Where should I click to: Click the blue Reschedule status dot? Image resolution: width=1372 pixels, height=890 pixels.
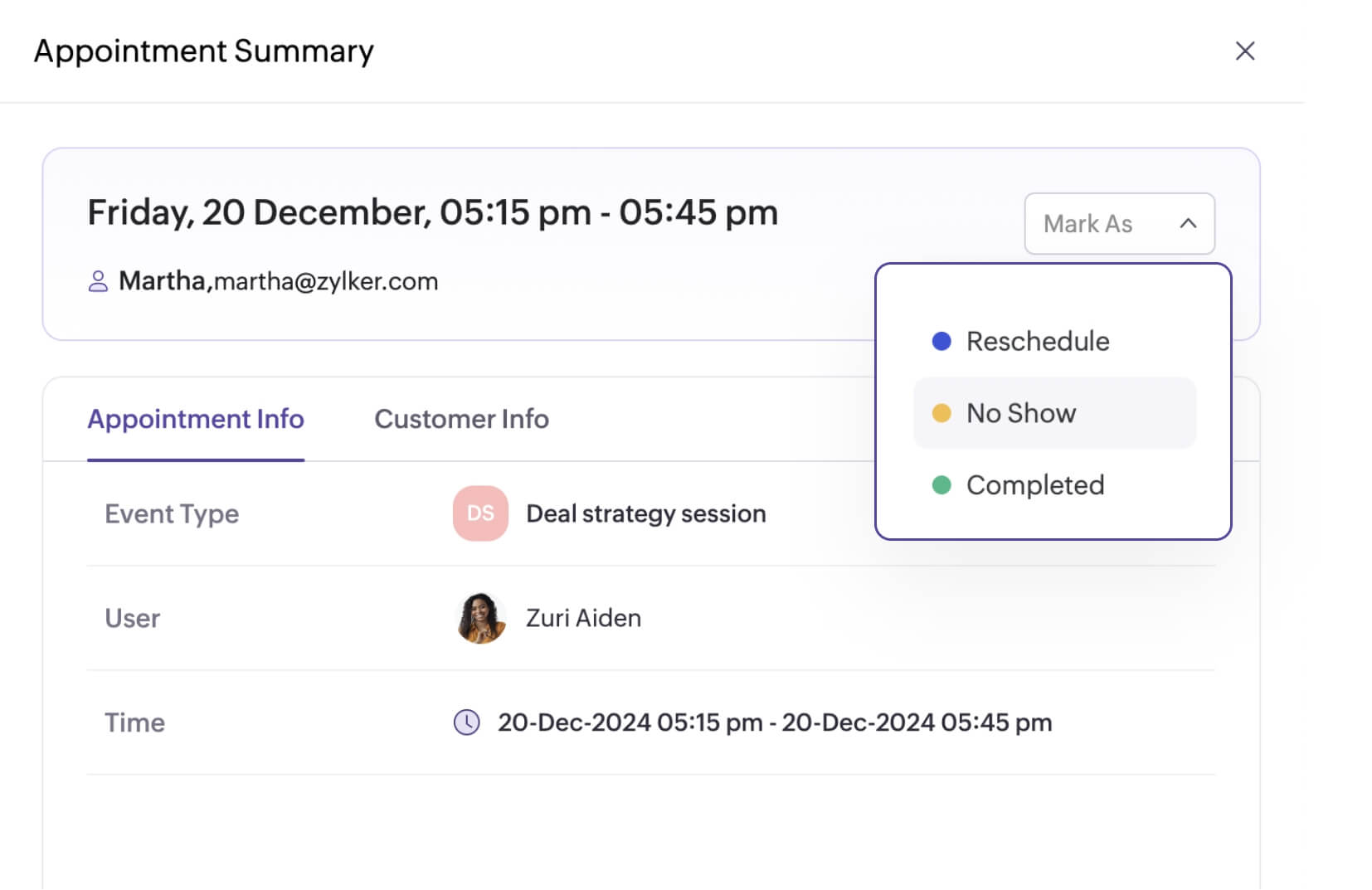coord(941,341)
